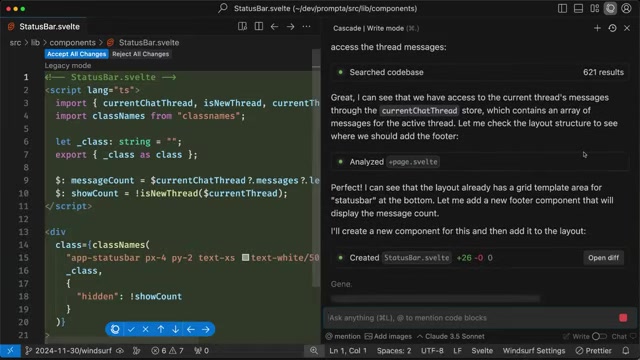Open the editor more actions ellipsis

306,27
